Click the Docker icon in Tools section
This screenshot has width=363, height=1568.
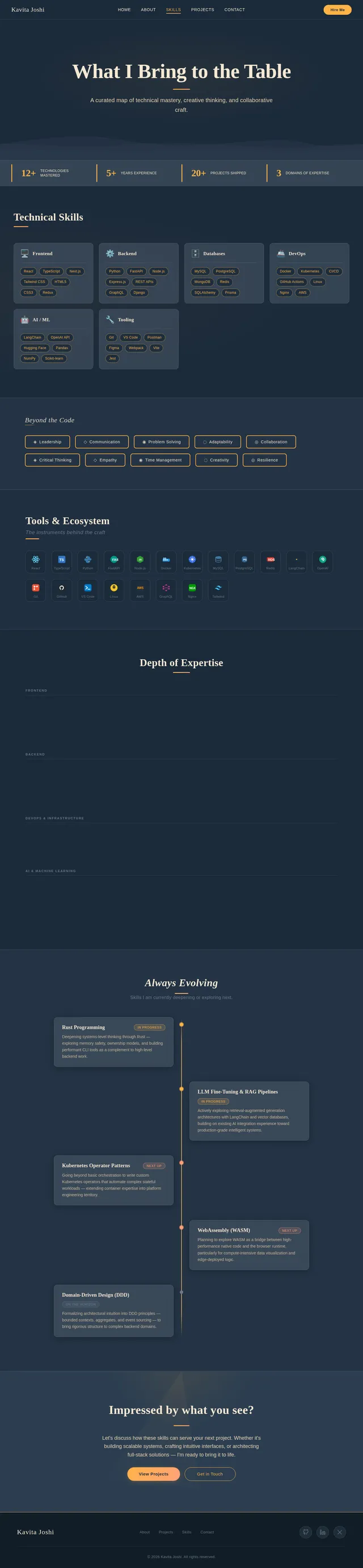[x=166, y=561]
